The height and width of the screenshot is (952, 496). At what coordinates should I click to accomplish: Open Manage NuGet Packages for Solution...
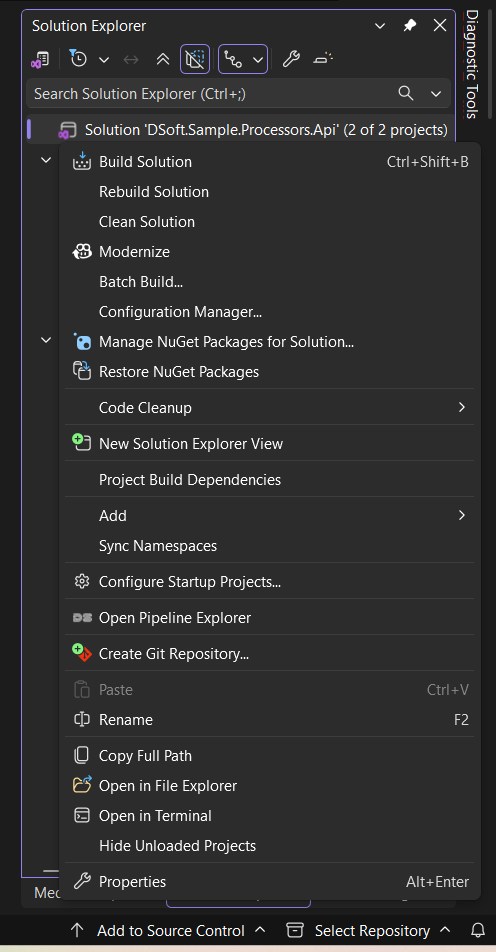270,342
